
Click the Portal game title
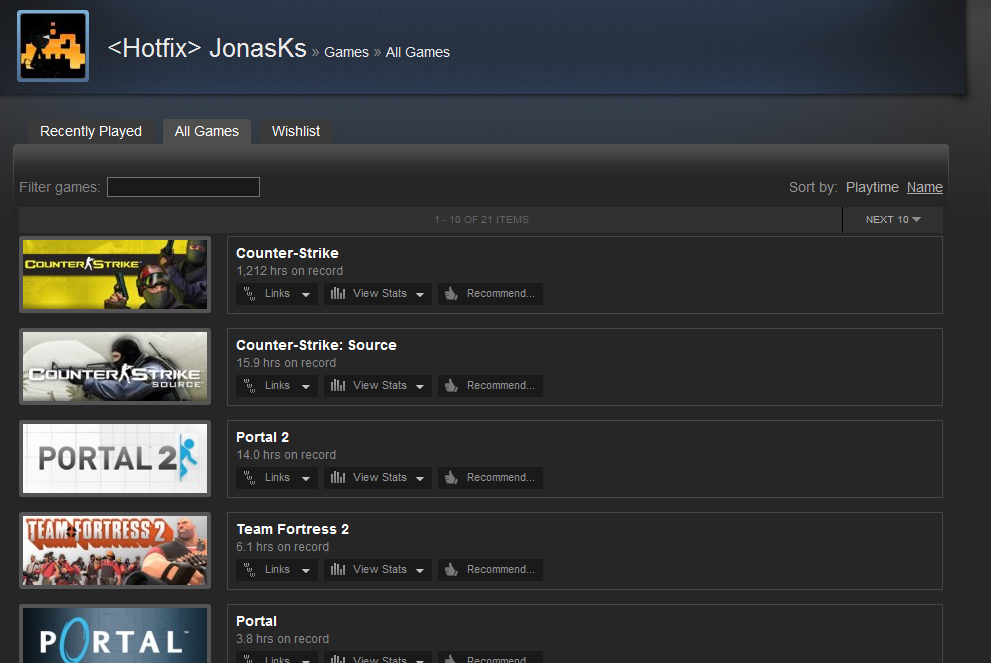click(x=257, y=621)
